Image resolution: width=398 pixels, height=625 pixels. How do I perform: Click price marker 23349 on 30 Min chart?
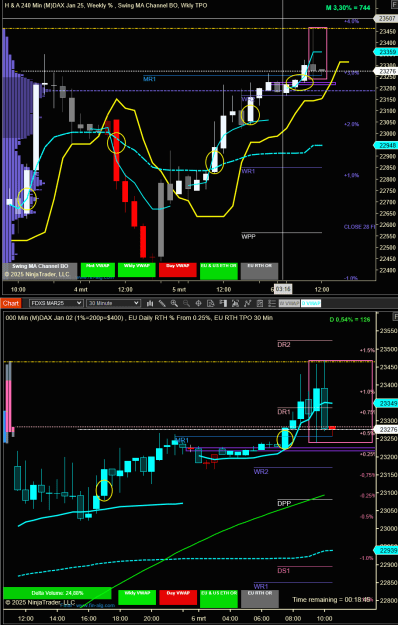pyautogui.click(x=385, y=403)
